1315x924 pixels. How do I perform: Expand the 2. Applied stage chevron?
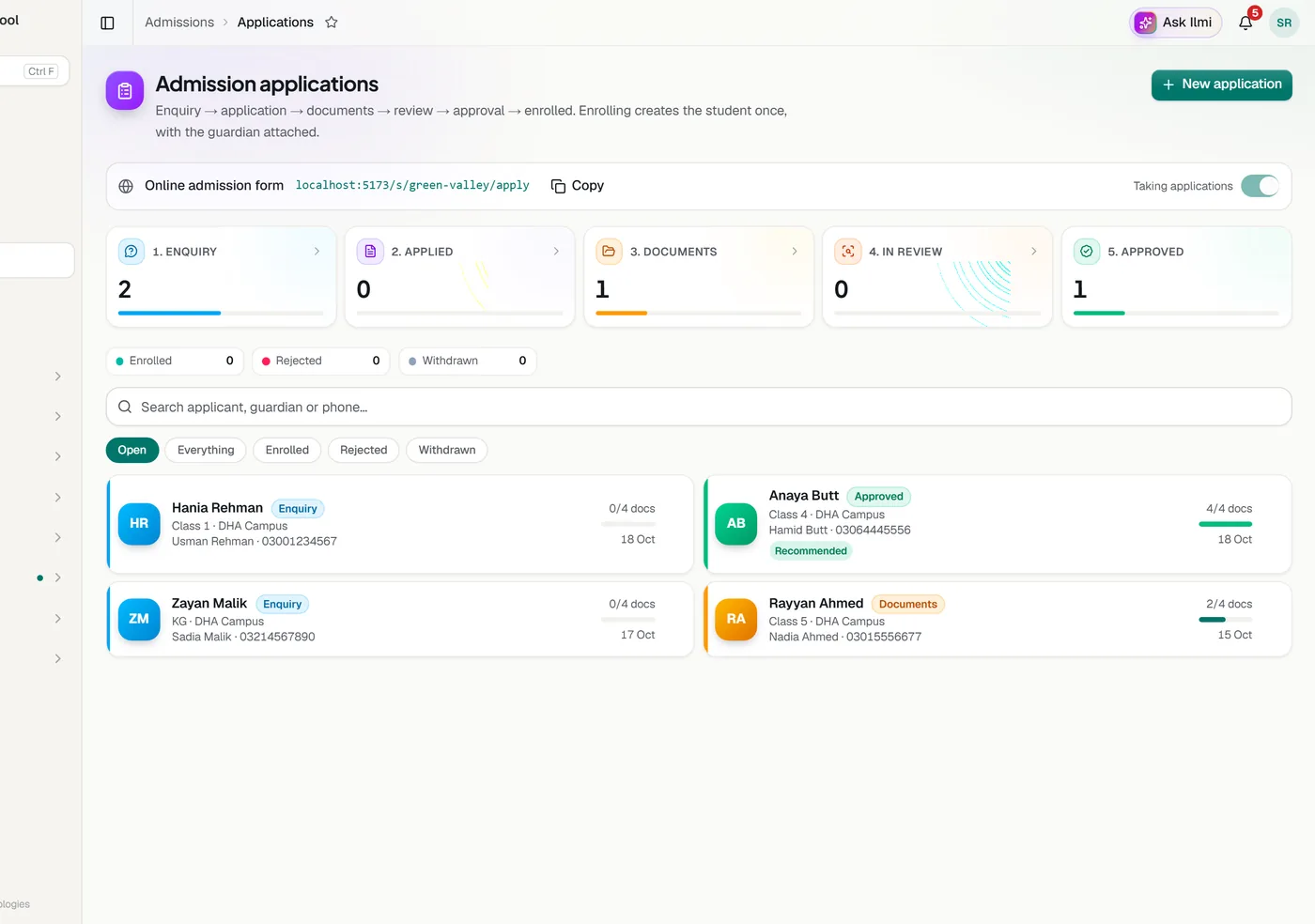coord(556,252)
